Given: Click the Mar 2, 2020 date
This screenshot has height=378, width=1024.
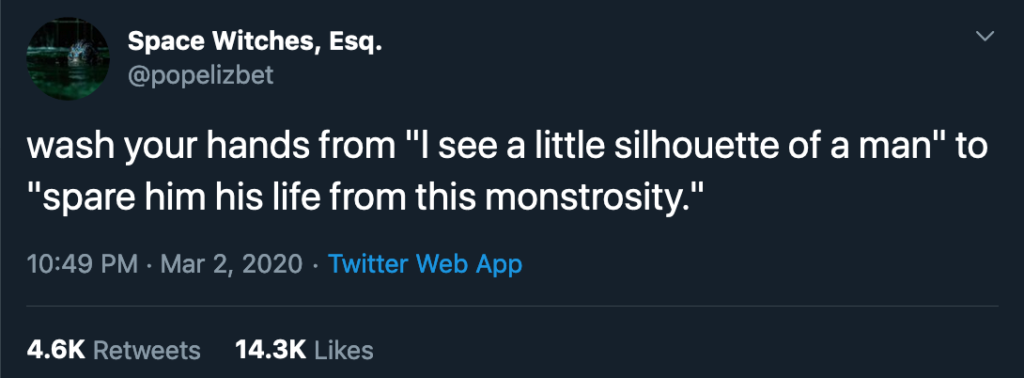Looking at the screenshot, I should coord(231,264).
